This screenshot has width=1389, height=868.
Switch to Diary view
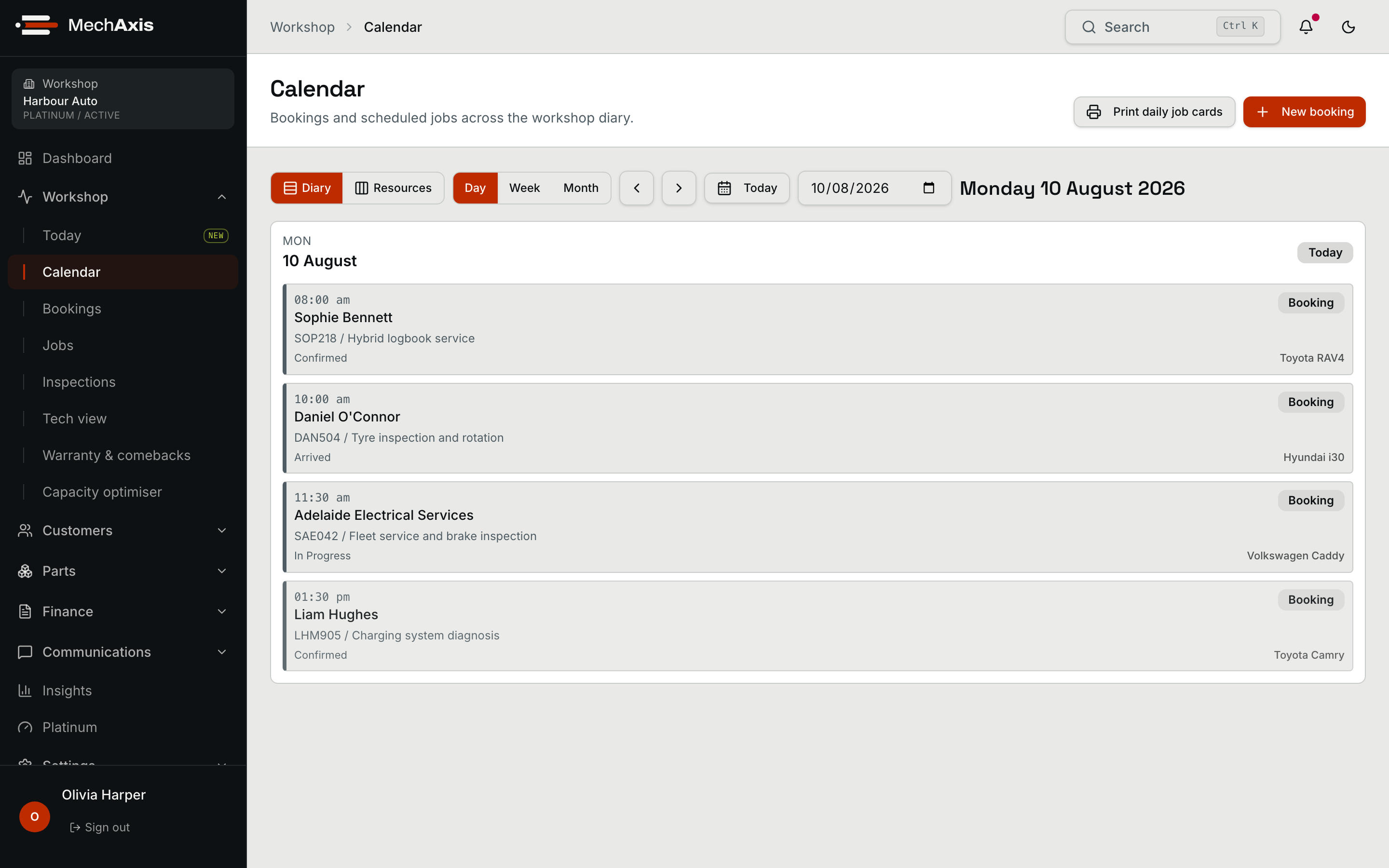tap(307, 188)
